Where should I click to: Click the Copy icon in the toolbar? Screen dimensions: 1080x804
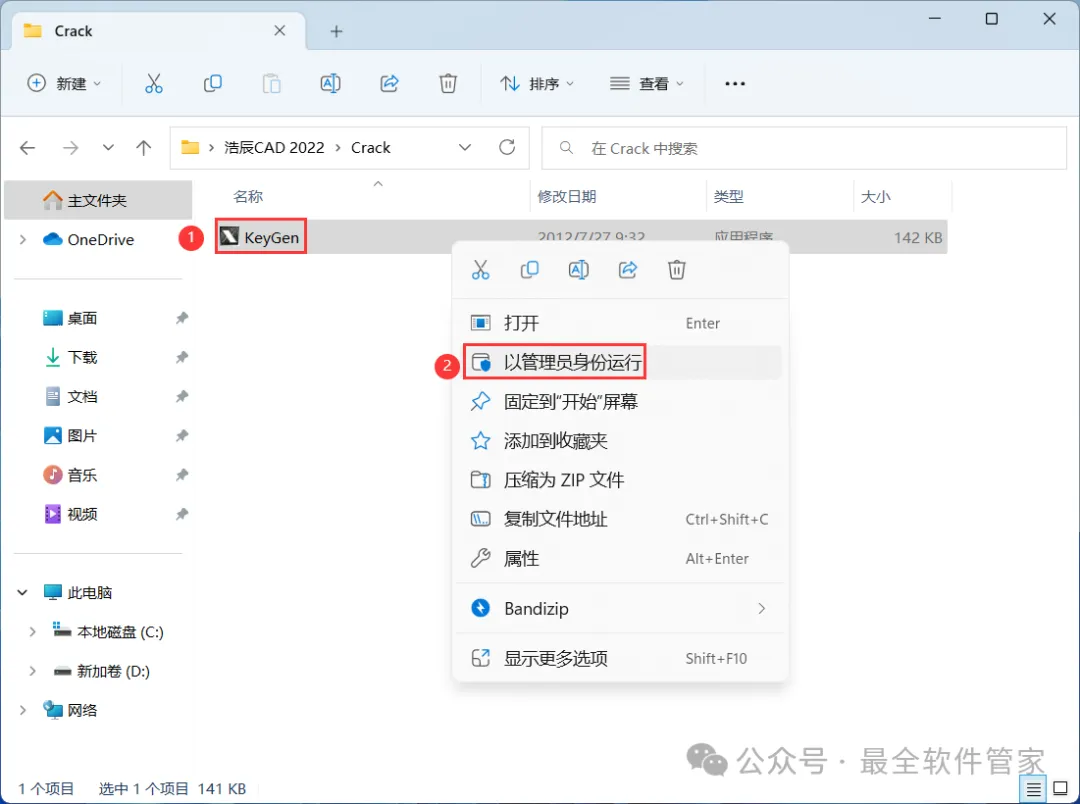[213, 83]
